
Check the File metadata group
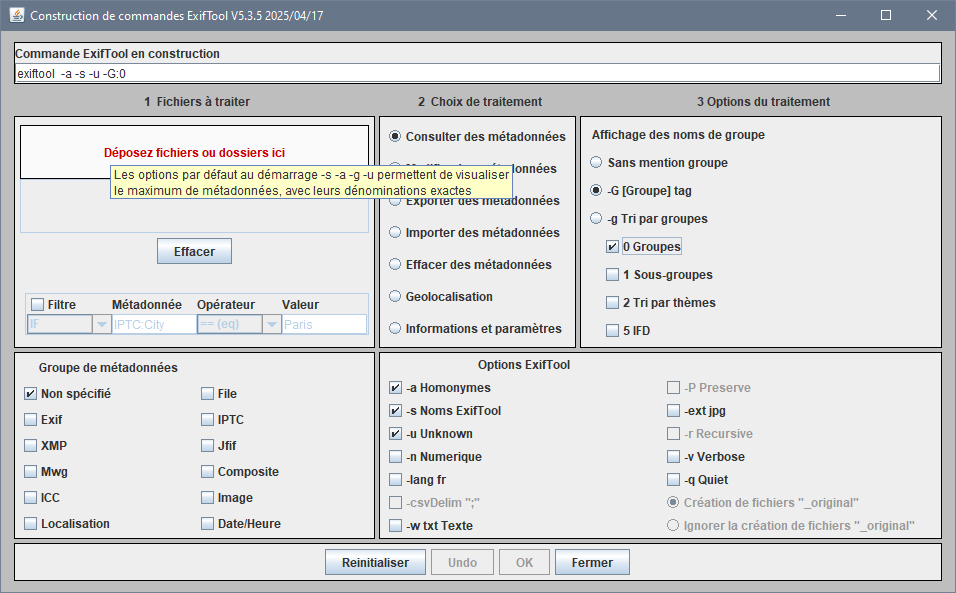[x=207, y=394]
